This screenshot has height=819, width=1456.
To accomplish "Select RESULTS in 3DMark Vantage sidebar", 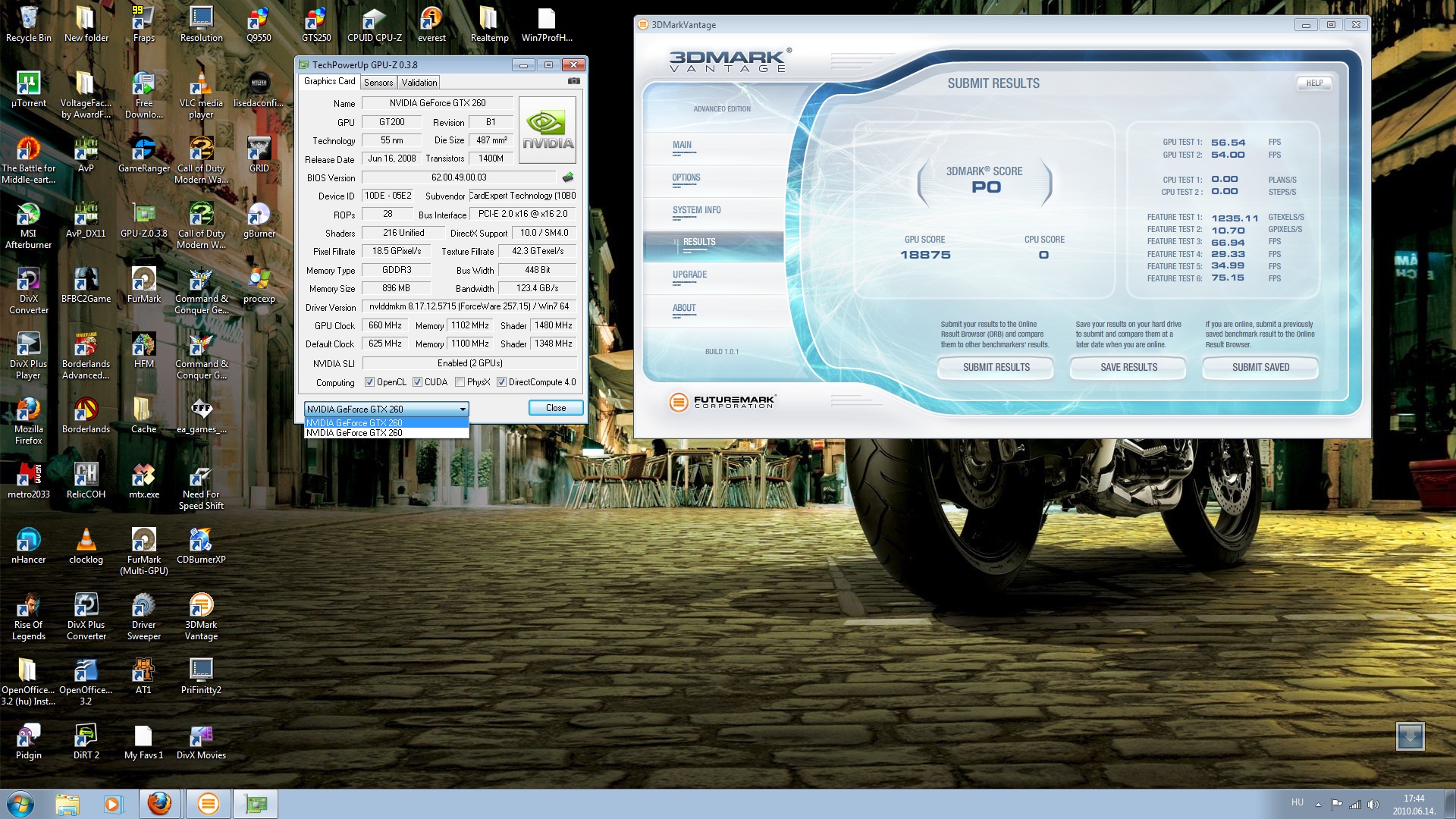I will click(713, 246).
